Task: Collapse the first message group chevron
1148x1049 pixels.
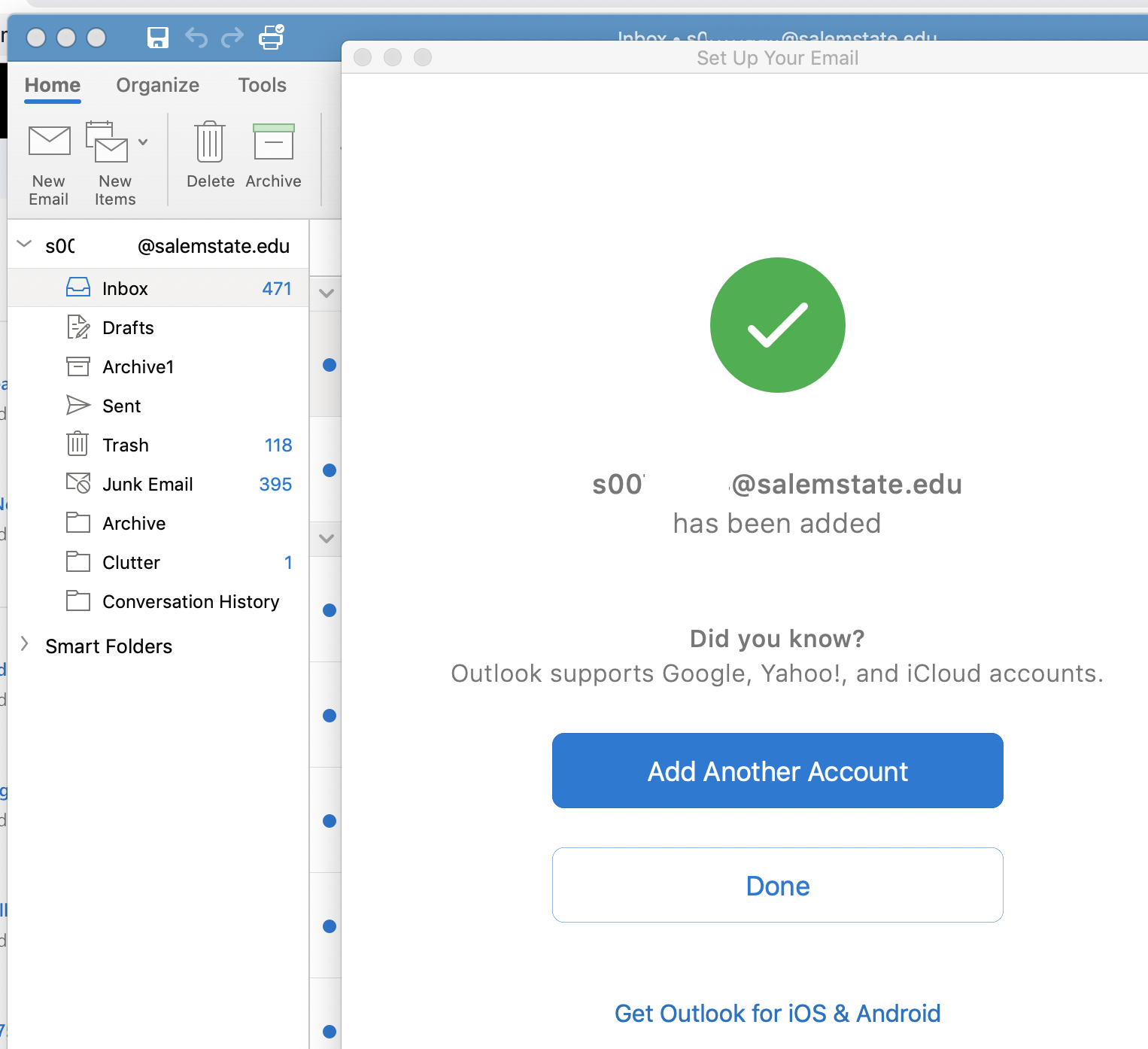Action: pyautogui.click(x=326, y=293)
